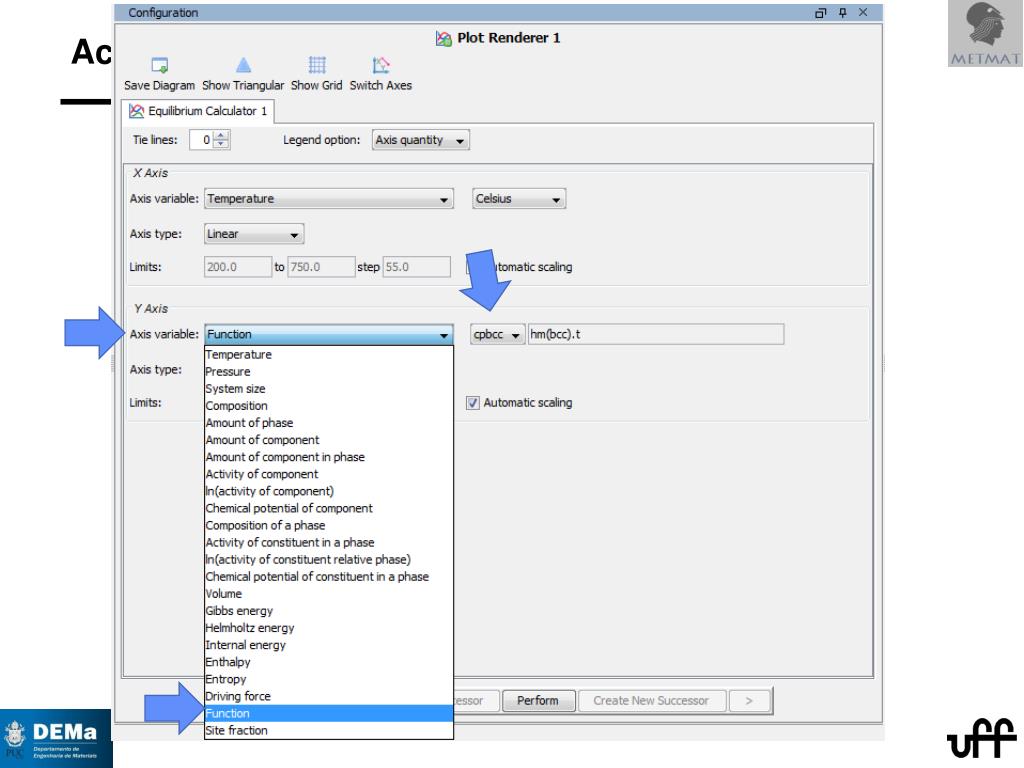Select Driving force from the list
1024x768 pixels.
click(x=328, y=696)
